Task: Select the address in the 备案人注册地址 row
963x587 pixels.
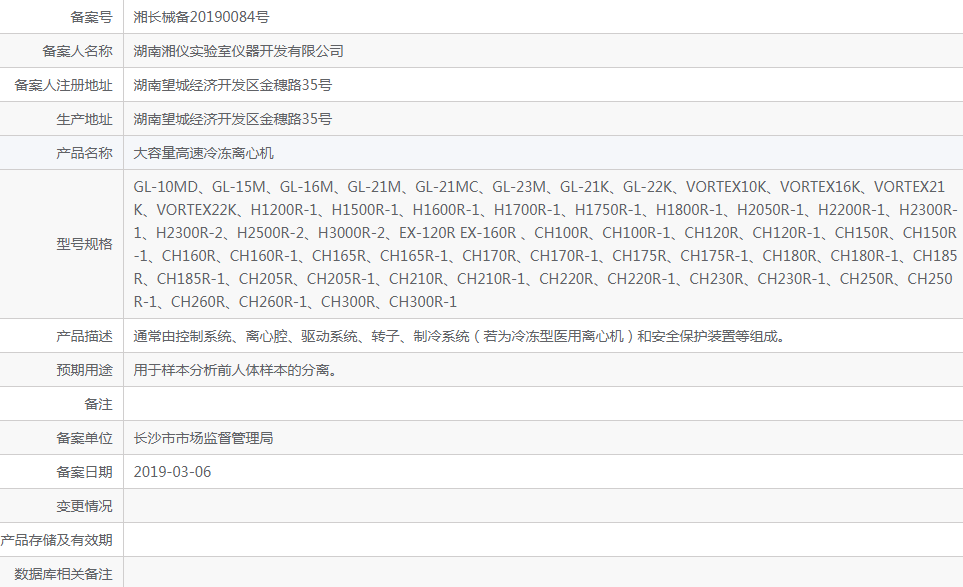Action: click(x=232, y=85)
